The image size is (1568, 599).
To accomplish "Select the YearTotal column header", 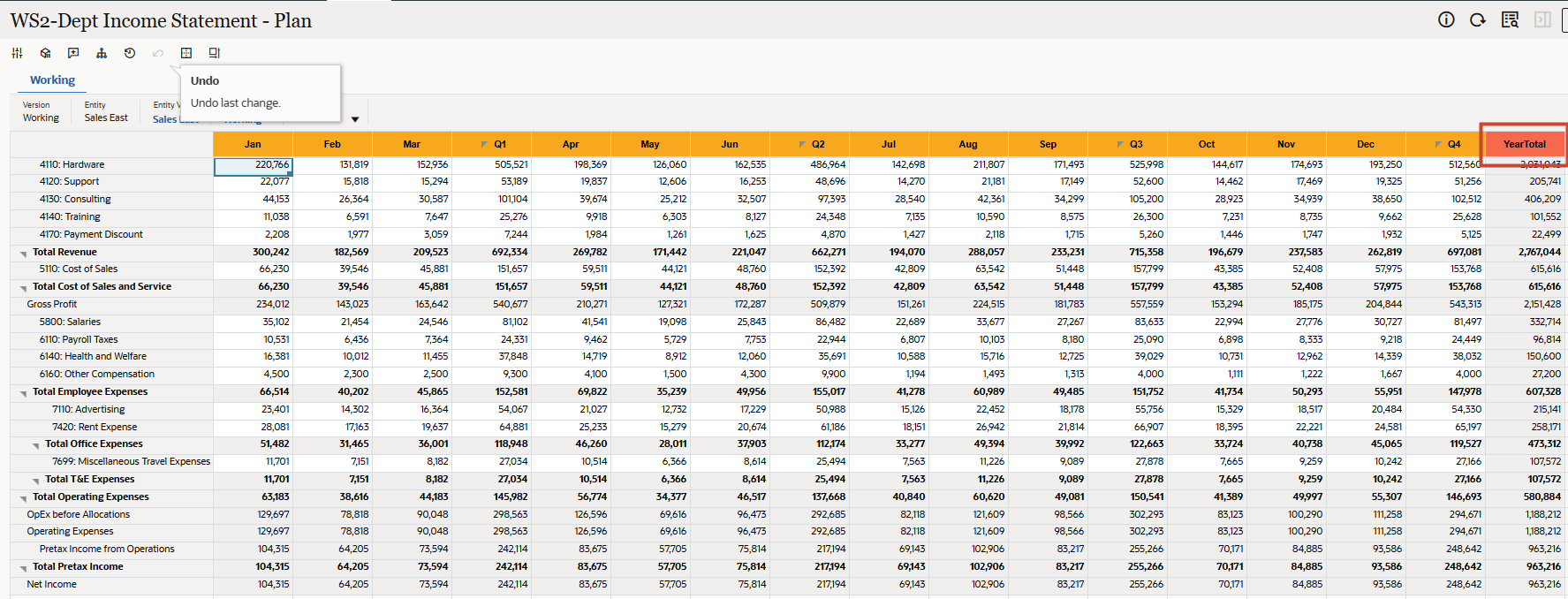I will 1525,144.
